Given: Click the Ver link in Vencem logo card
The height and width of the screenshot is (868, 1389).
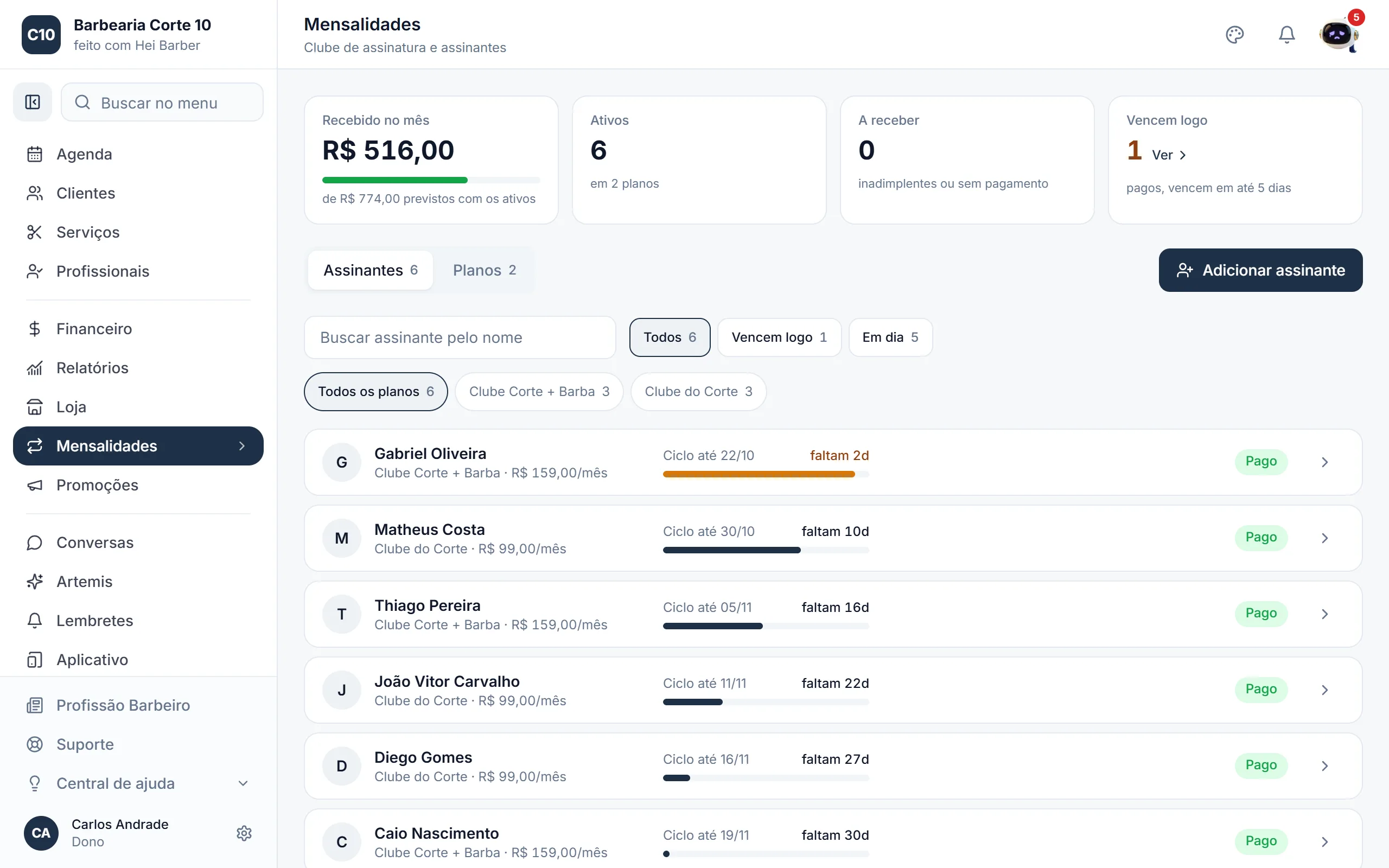Looking at the screenshot, I should (x=1169, y=155).
